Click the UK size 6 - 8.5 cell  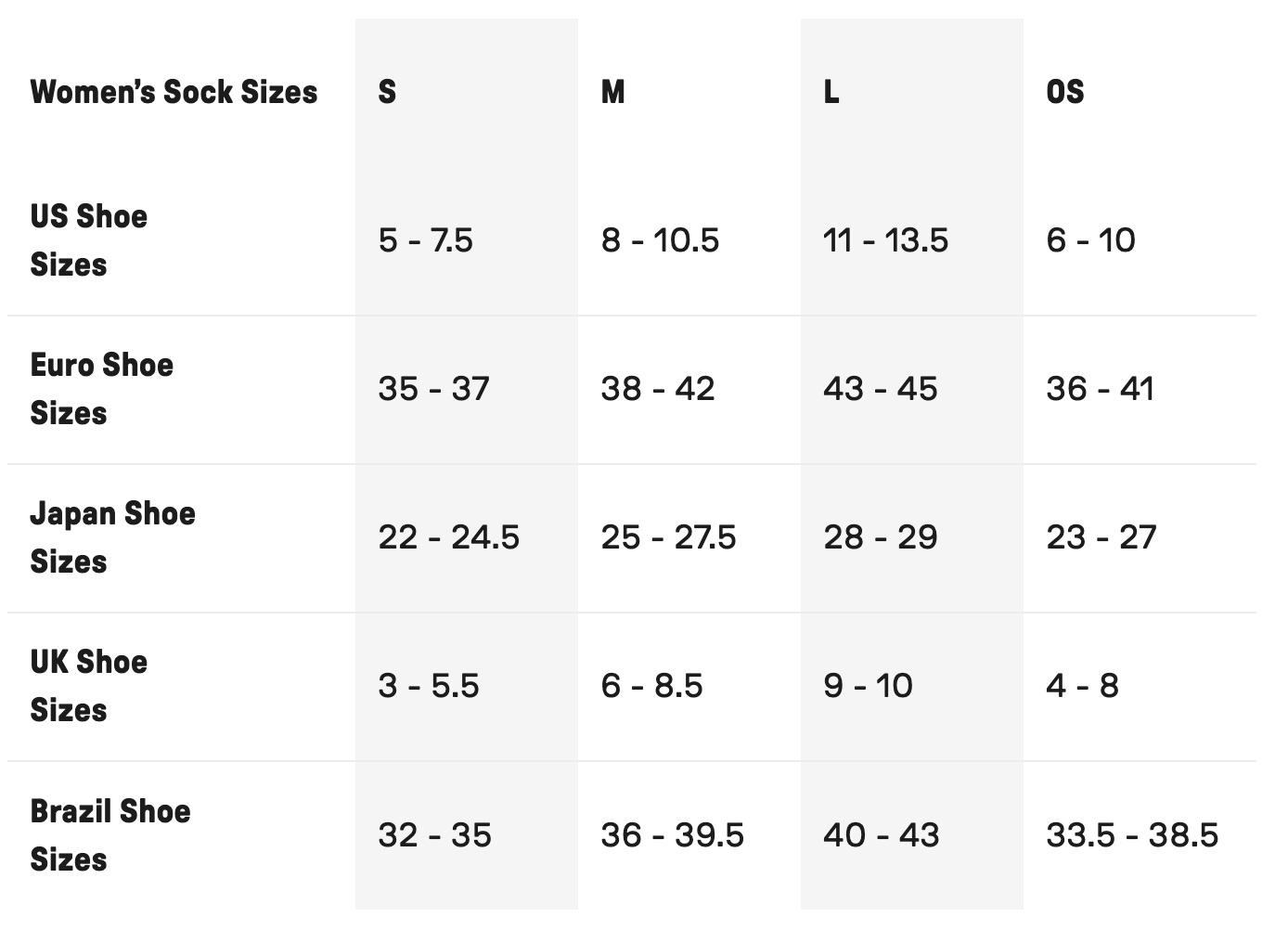tap(651, 686)
